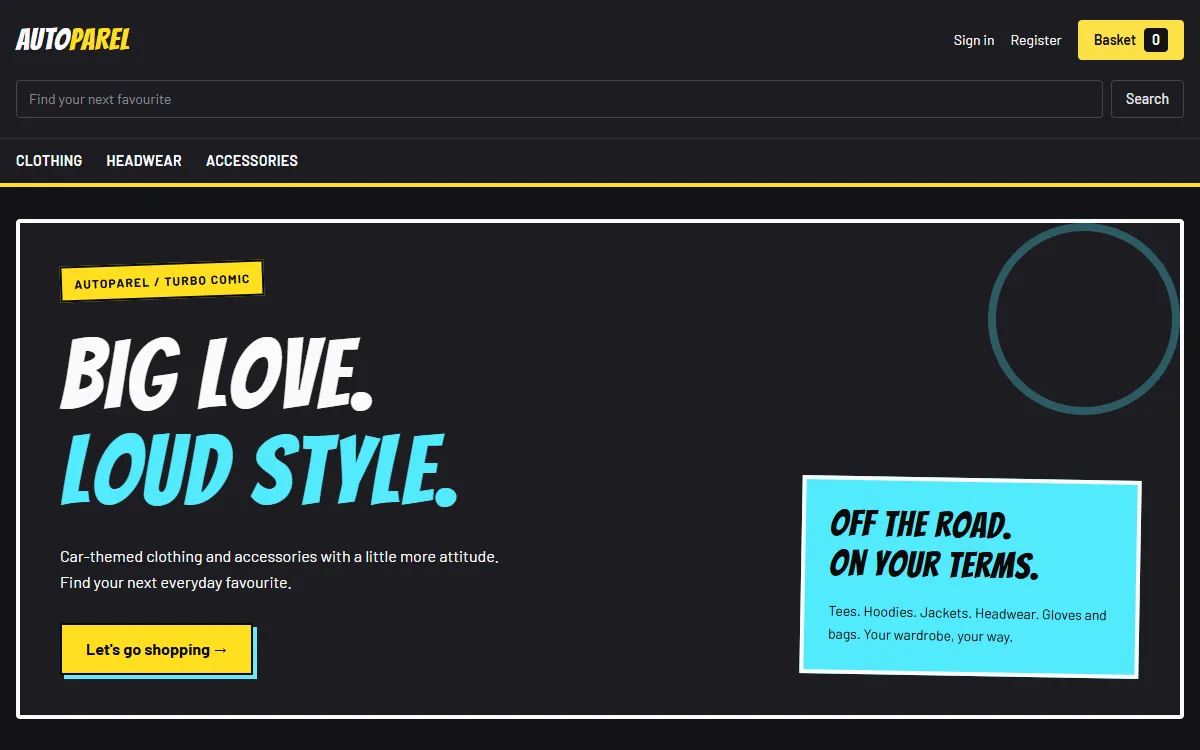Click the 'Autoparel / Turbo Comic' yellow tag
Viewport: 1200px width, 750px height.
click(x=162, y=282)
